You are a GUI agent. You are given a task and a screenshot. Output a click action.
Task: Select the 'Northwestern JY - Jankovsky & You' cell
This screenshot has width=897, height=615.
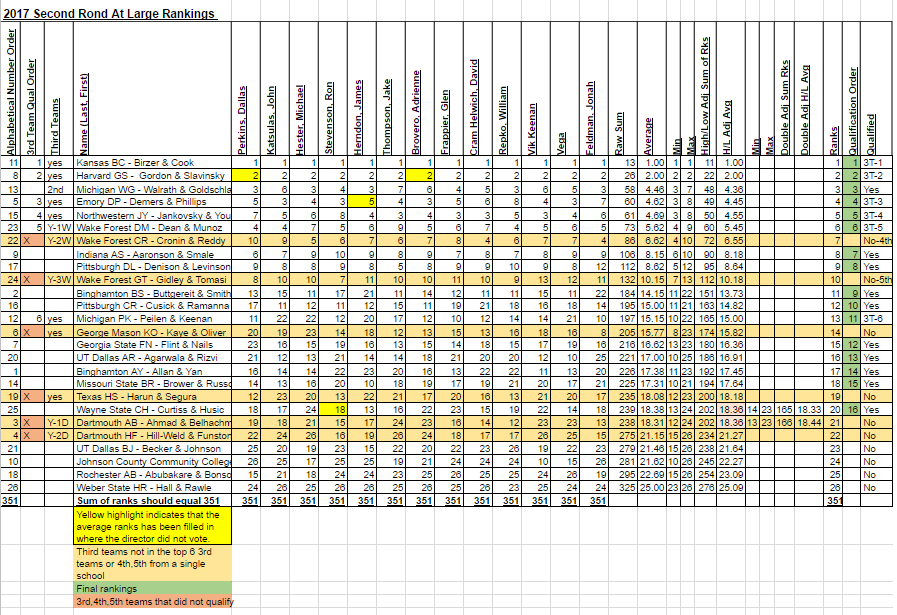pyautogui.click(x=152, y=215)
